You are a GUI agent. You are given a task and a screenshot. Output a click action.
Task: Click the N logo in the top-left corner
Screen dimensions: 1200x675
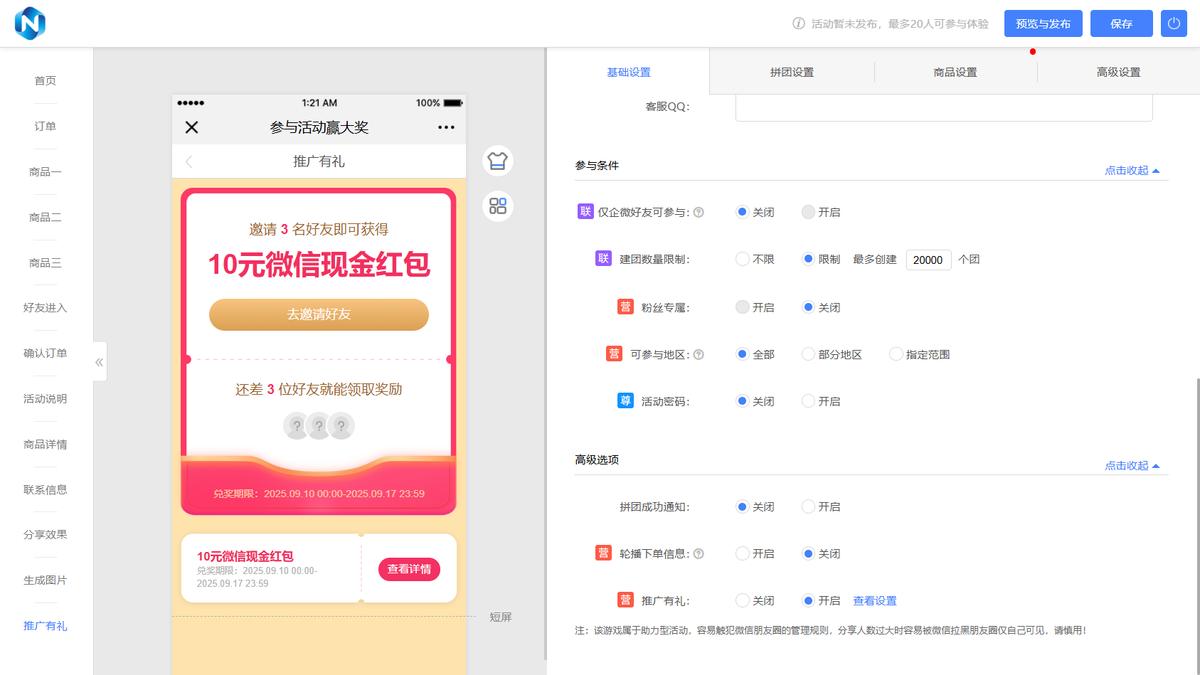pos(30,23)
